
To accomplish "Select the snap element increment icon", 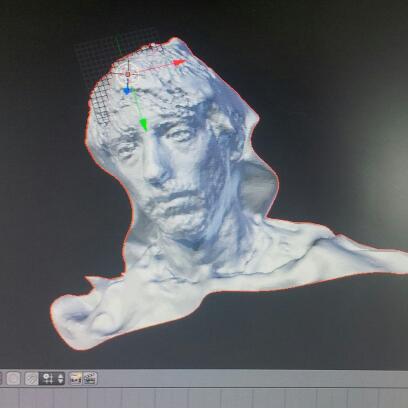I will click(48, 379).
